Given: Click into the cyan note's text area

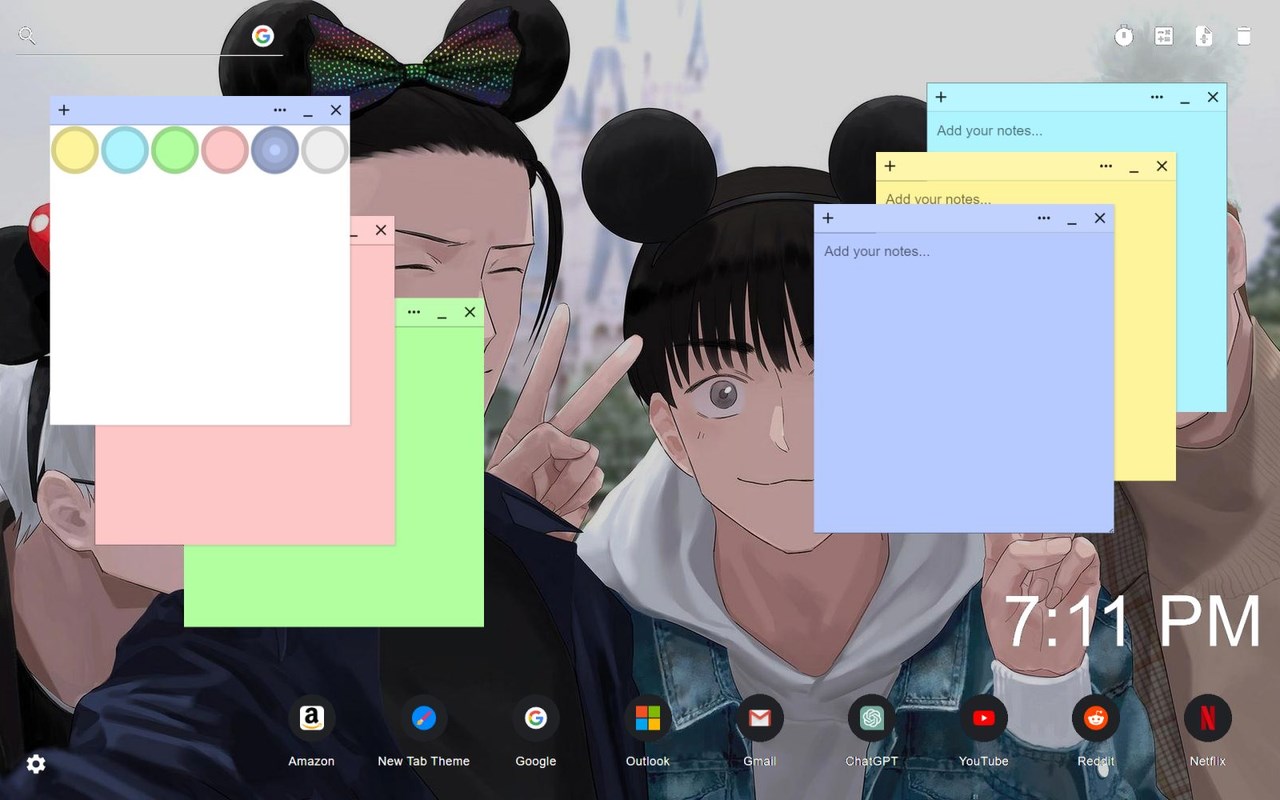Looking at the screenshot, I should (x=1076, y=131).
